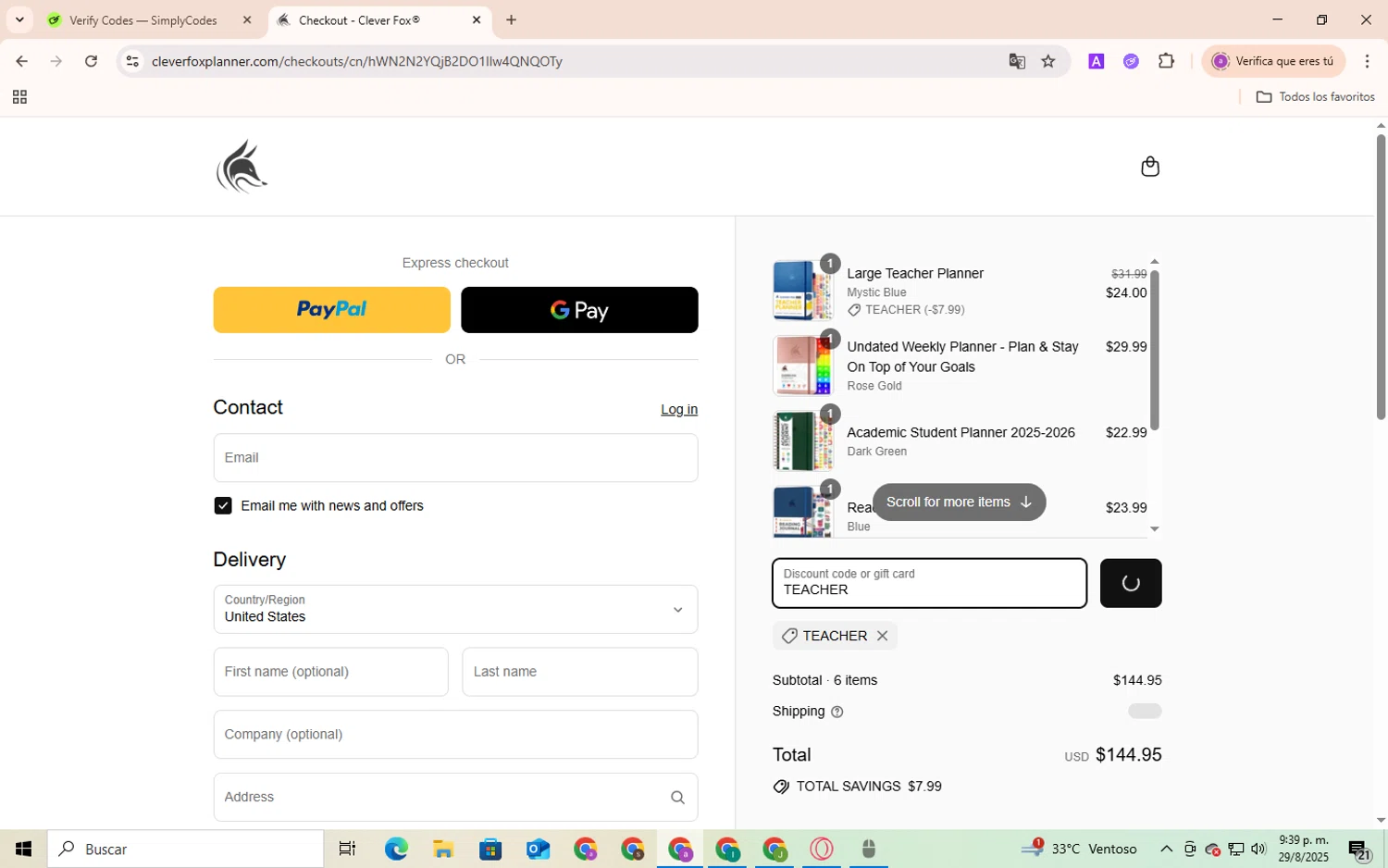Open the shopping bag cart icon
This screenshot has width=1388, height=868.
(x=1150, y=167)
